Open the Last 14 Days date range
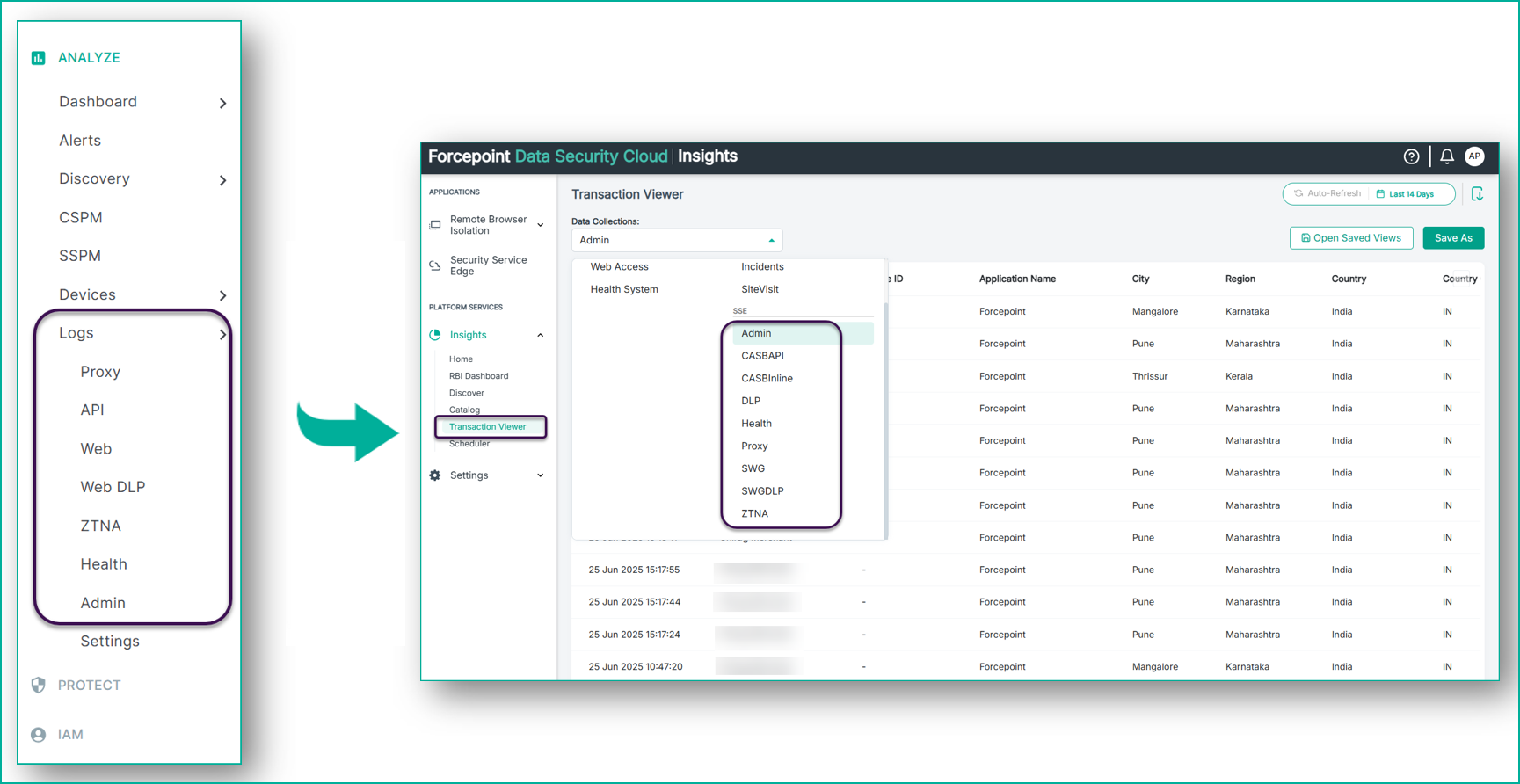 click(1405, 194)
